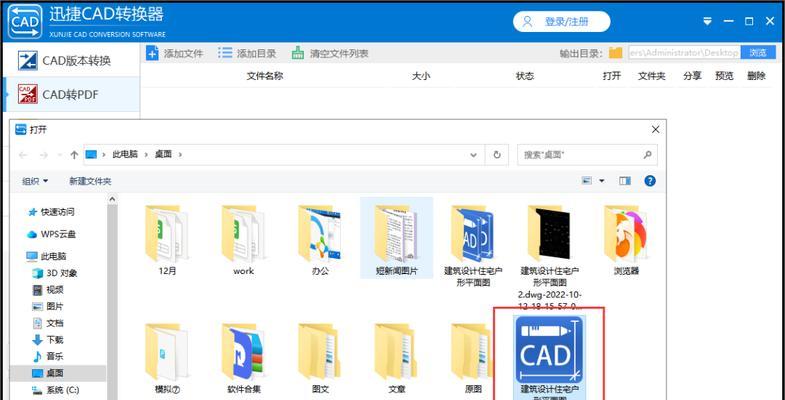Image resolution: width=785 pixels, height=400 pixels.
Task: Click the 状态 column header
Action: pyautogui.click(x=525, y=76)
